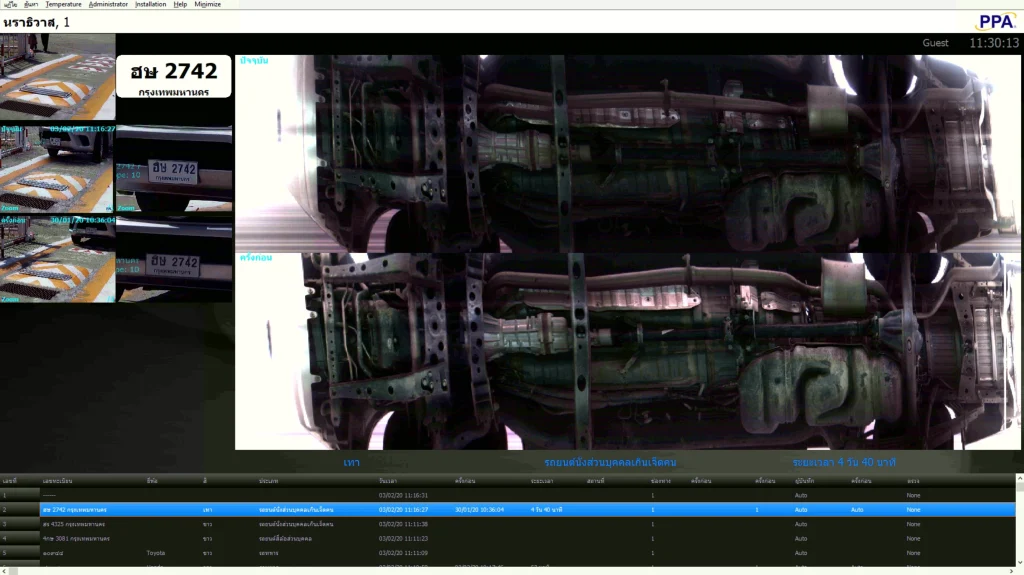Open the previous vehicle photo dated 30/01/20

coord(57,258)
